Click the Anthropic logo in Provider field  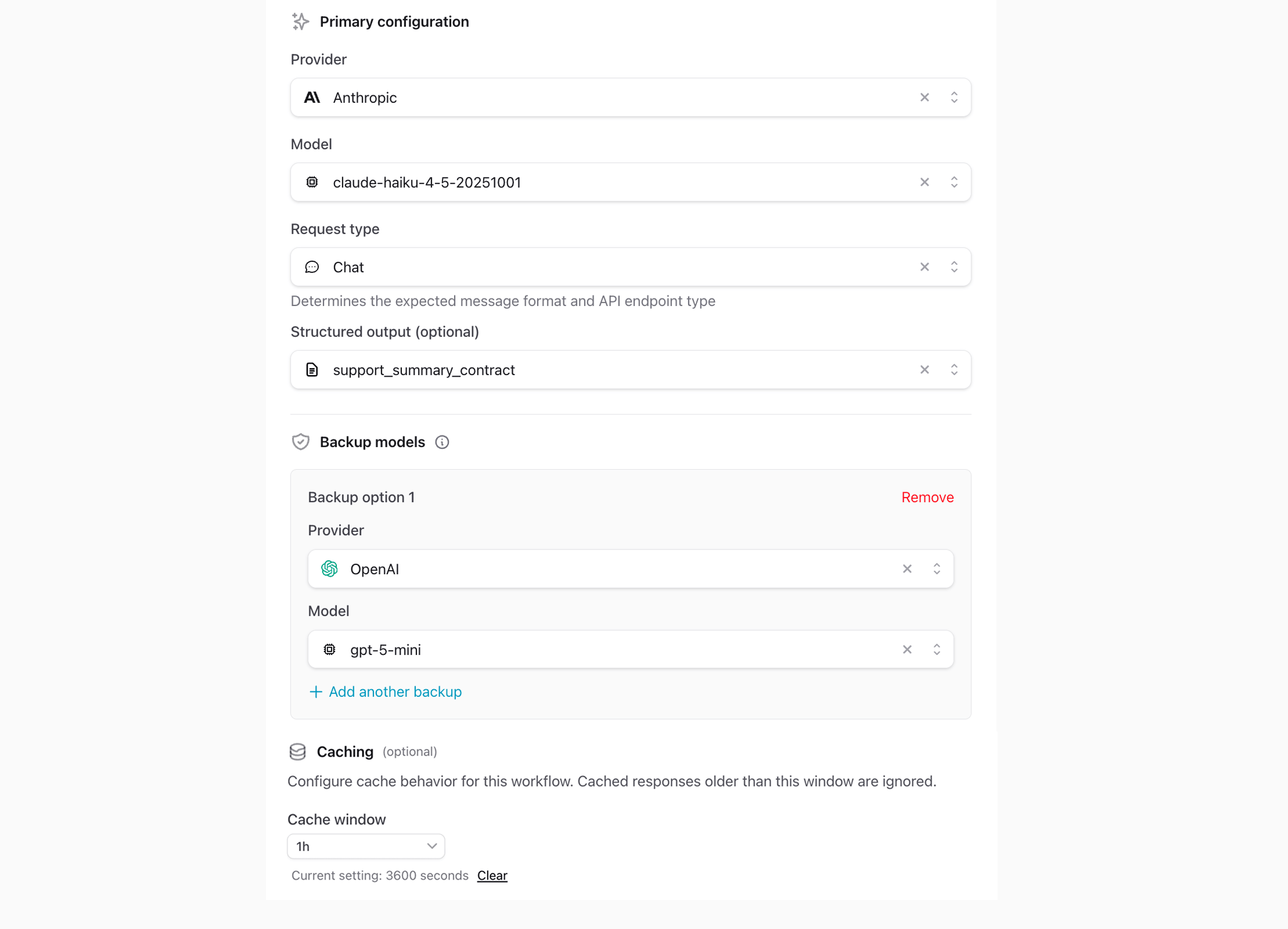coord(312,98)
